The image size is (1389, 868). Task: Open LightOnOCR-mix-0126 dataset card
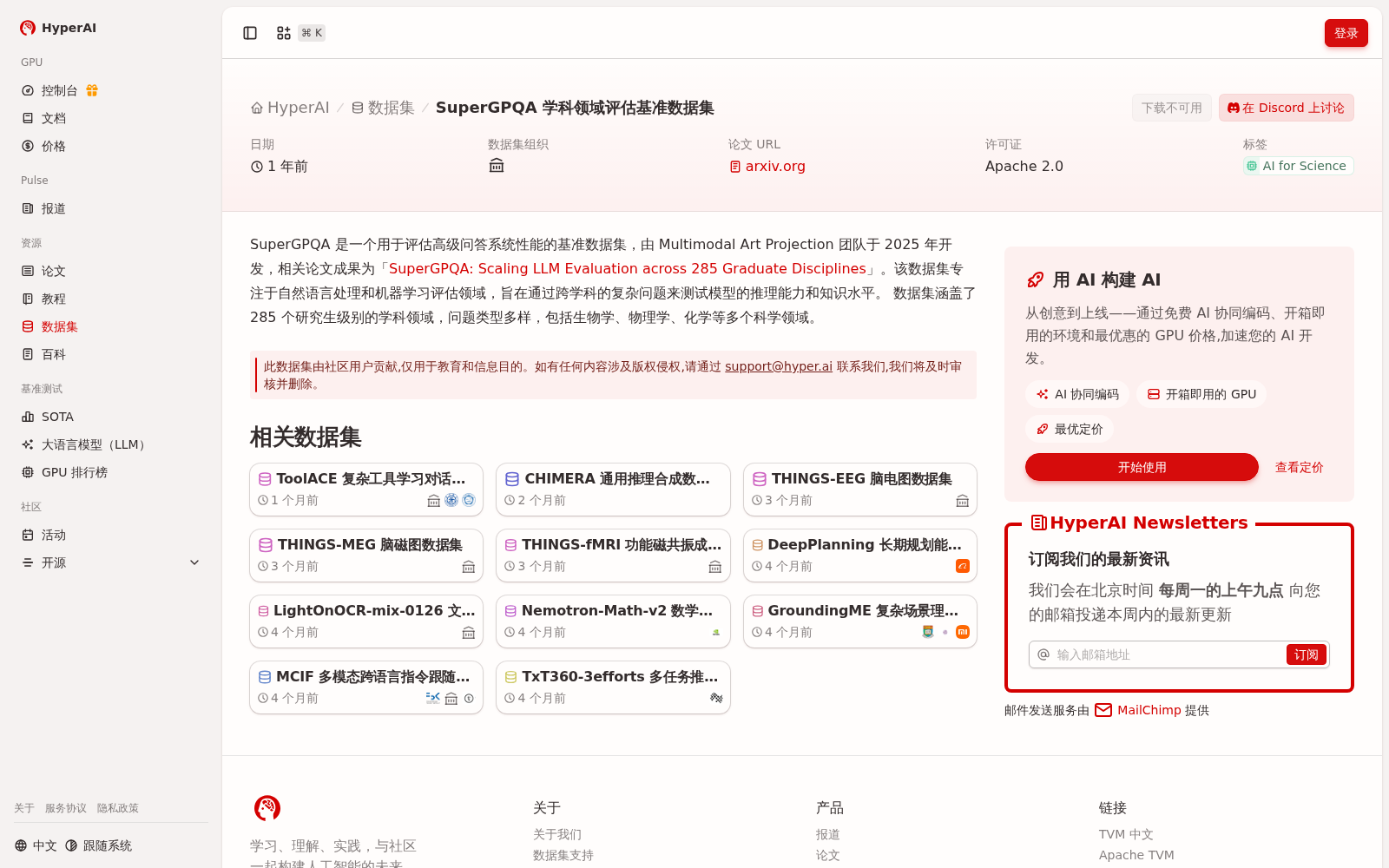tap(366, 621)
